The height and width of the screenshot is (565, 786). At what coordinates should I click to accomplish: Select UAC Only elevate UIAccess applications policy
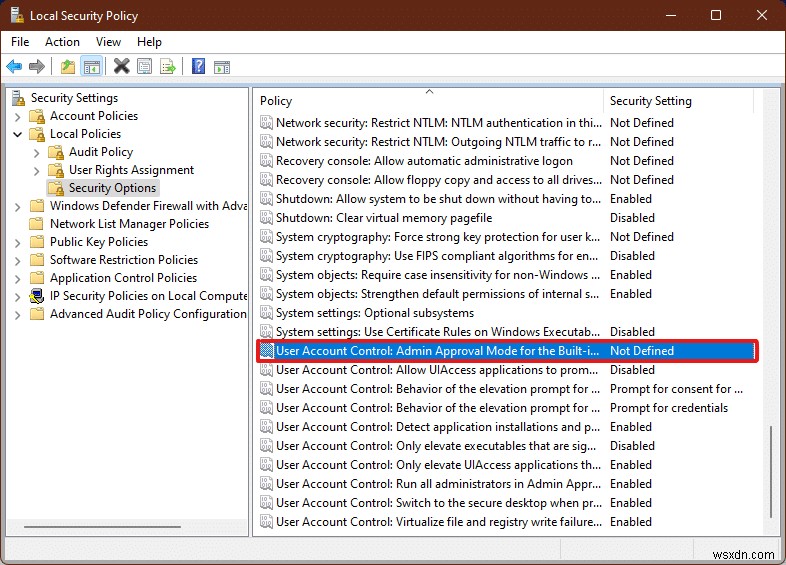click(x=507, y=465)
